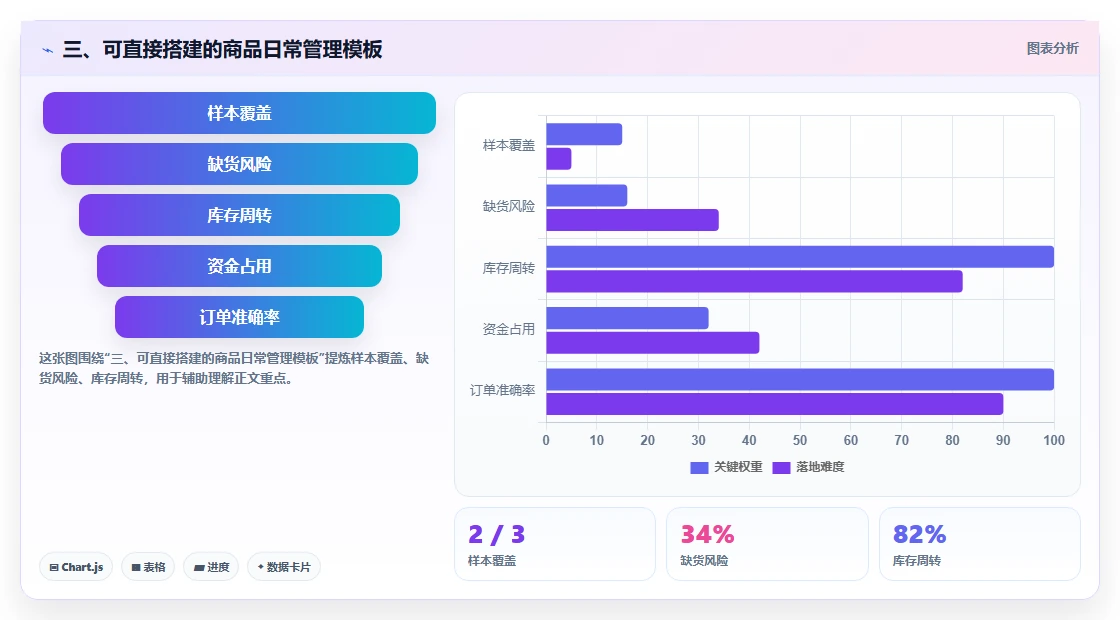This screenshot has height=620, width=1120.
Task: Click 库存周转 落地难度 bar in chart
Action: [x=754, y=281]
